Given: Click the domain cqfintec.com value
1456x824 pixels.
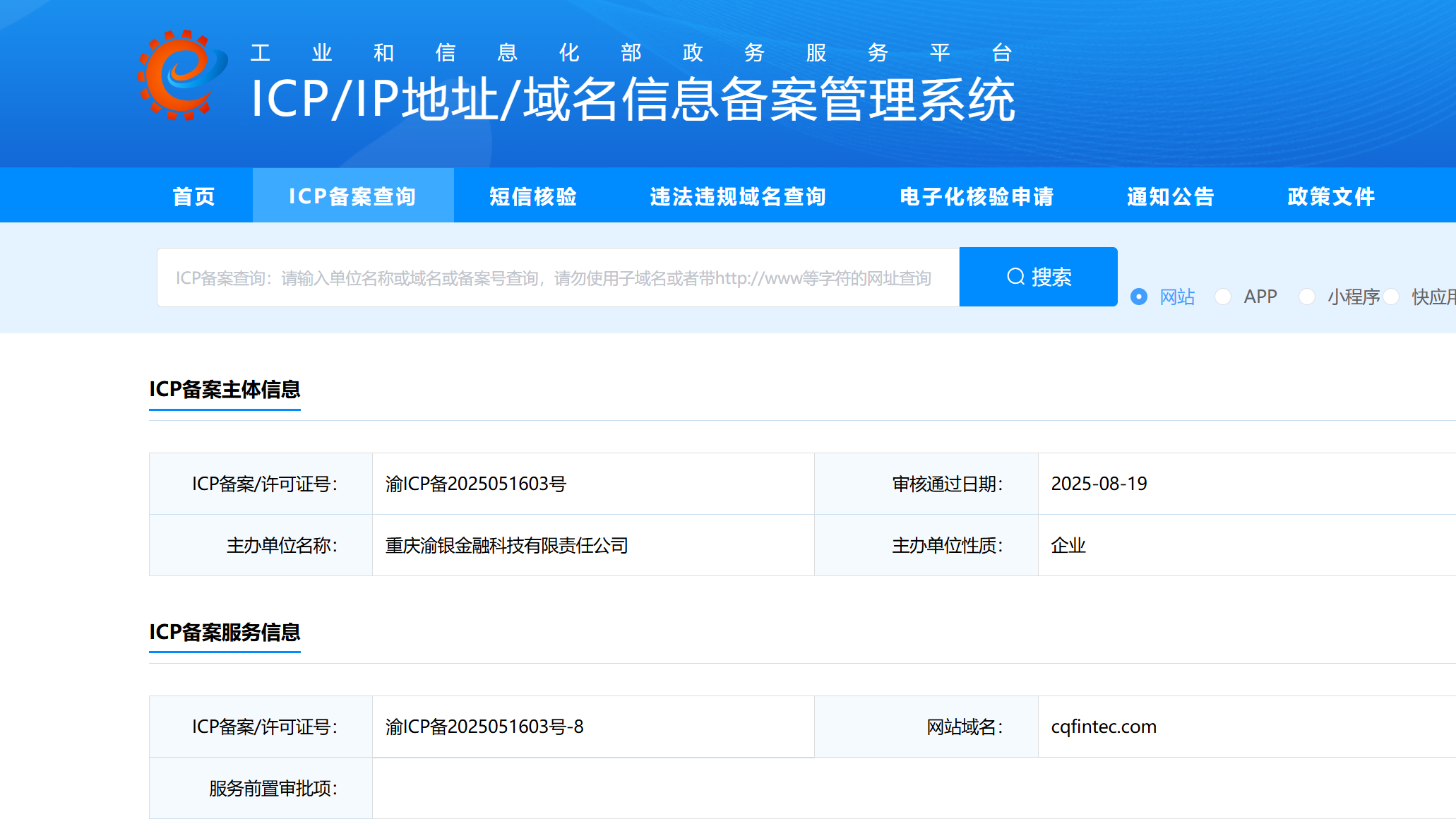Looking at the screenshot, I should pyautogui.click(x=1103, y=727).
